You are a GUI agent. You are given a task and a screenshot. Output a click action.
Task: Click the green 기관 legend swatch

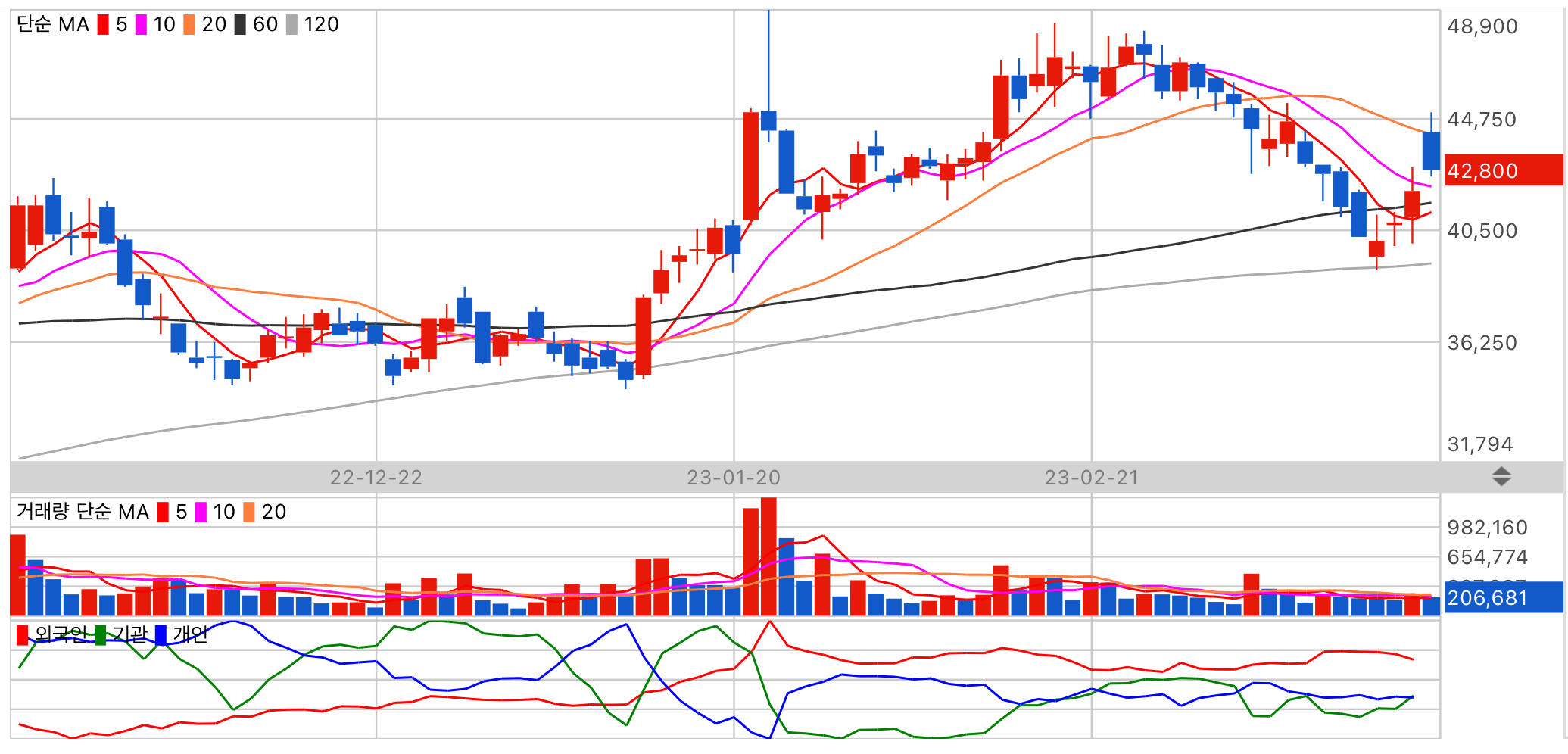[x=101, y=635]
